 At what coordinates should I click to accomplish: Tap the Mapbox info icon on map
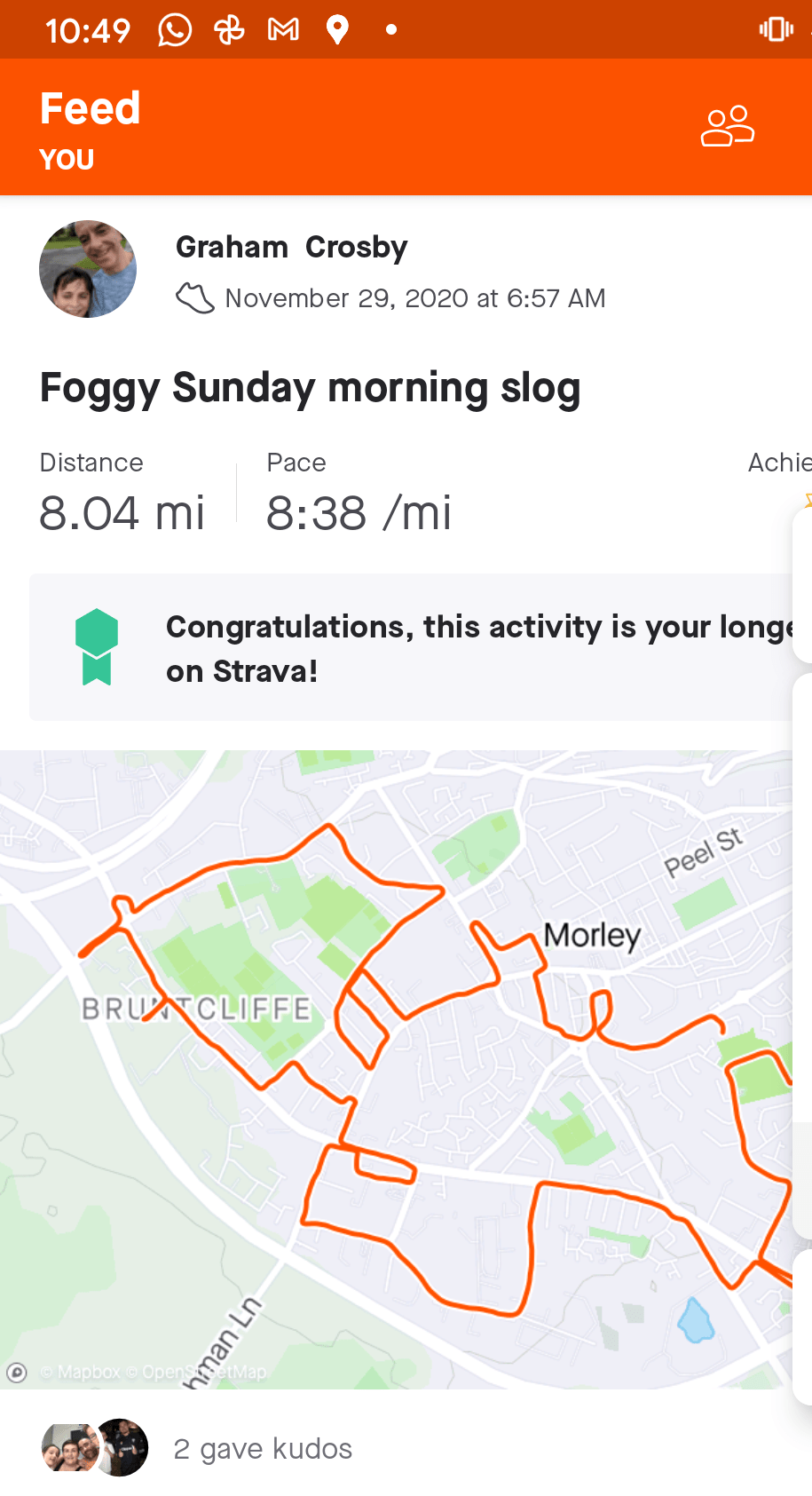pyautogui.click(x=16, y=1373)
